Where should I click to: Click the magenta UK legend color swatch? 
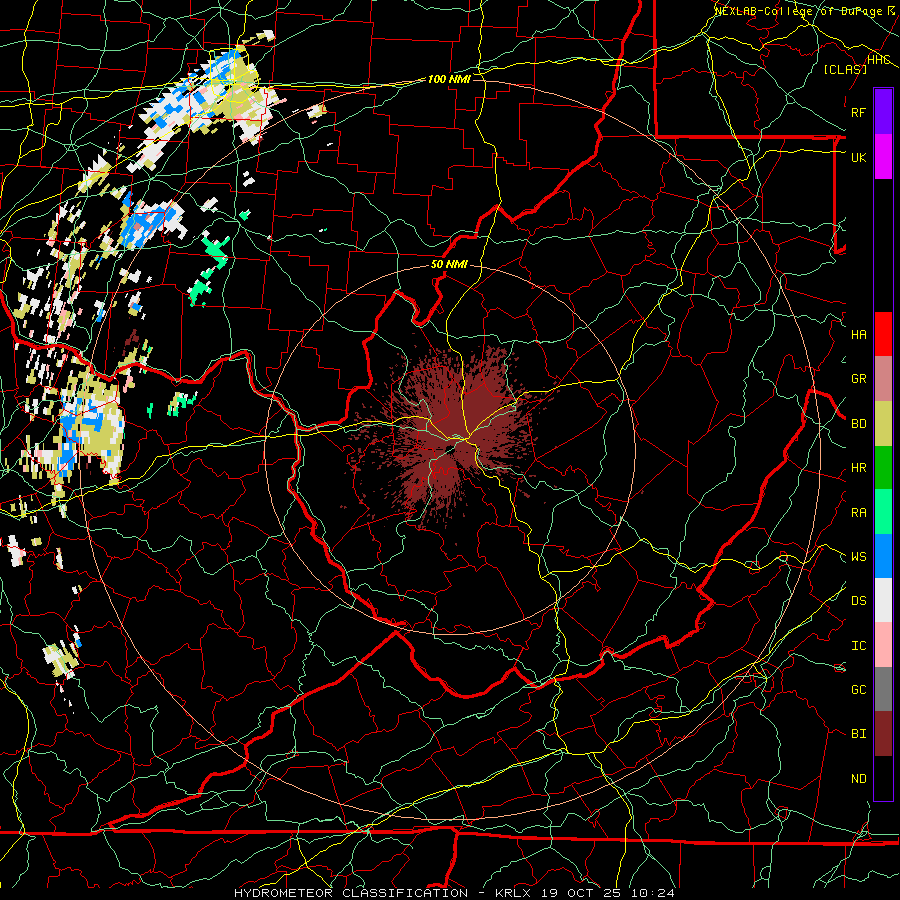pyautogui.click(x=883, y=157)
